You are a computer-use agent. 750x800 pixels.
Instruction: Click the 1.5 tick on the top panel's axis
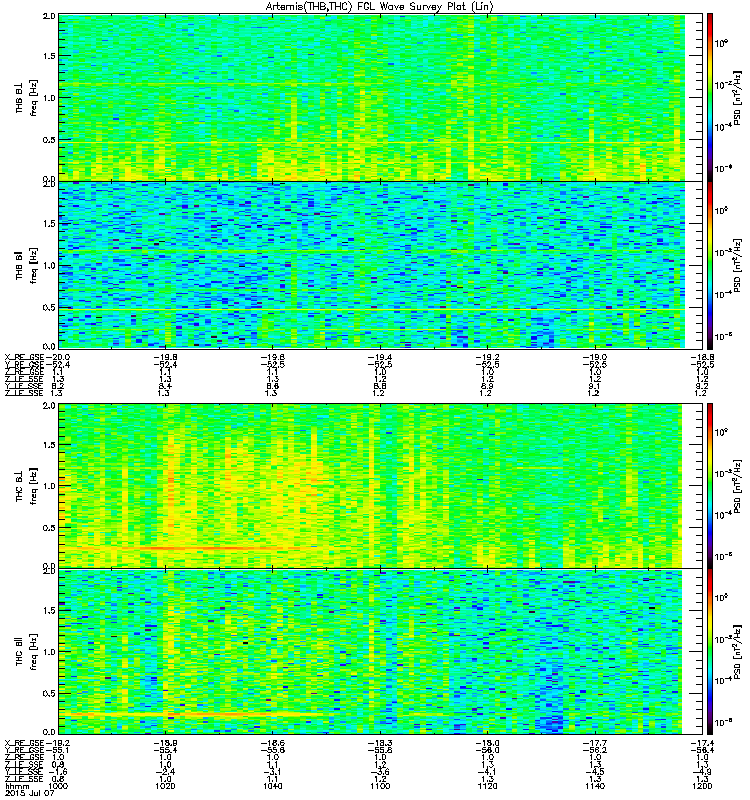[49, 56]
